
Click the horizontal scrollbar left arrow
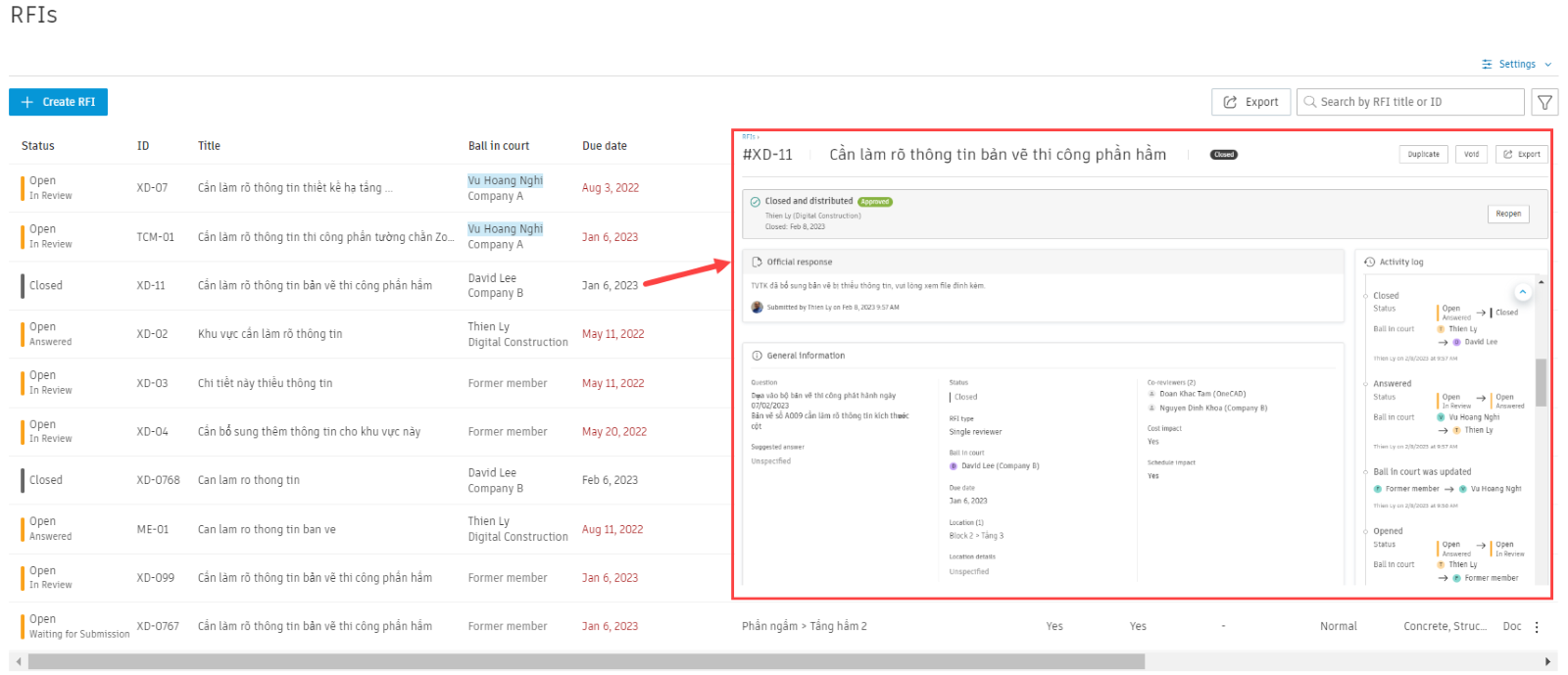point(18,662)
